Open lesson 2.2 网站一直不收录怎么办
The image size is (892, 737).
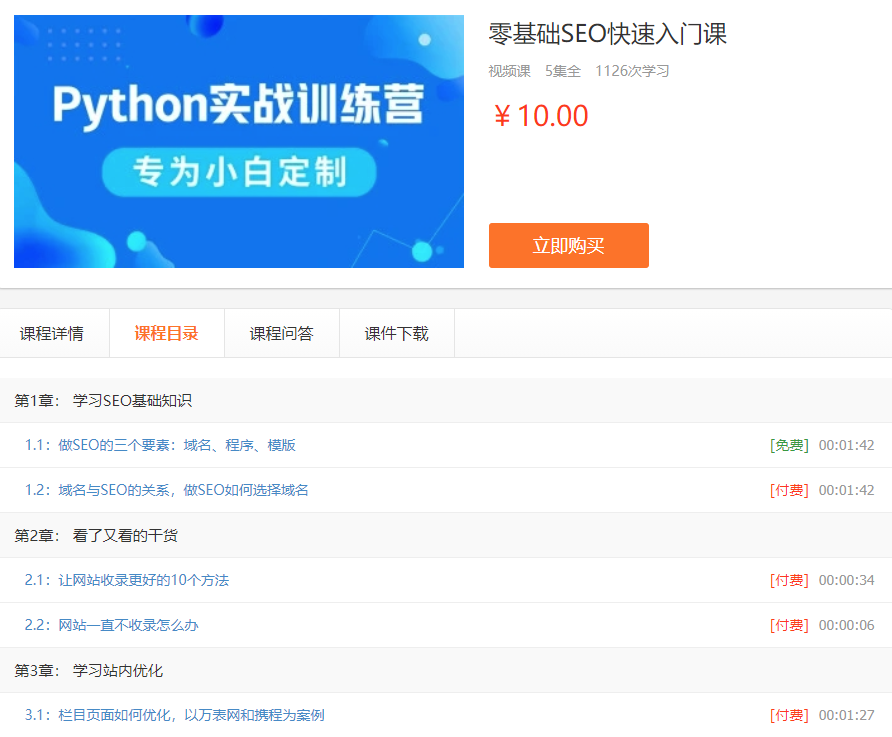pyautogui.click(x=111, y=625)
